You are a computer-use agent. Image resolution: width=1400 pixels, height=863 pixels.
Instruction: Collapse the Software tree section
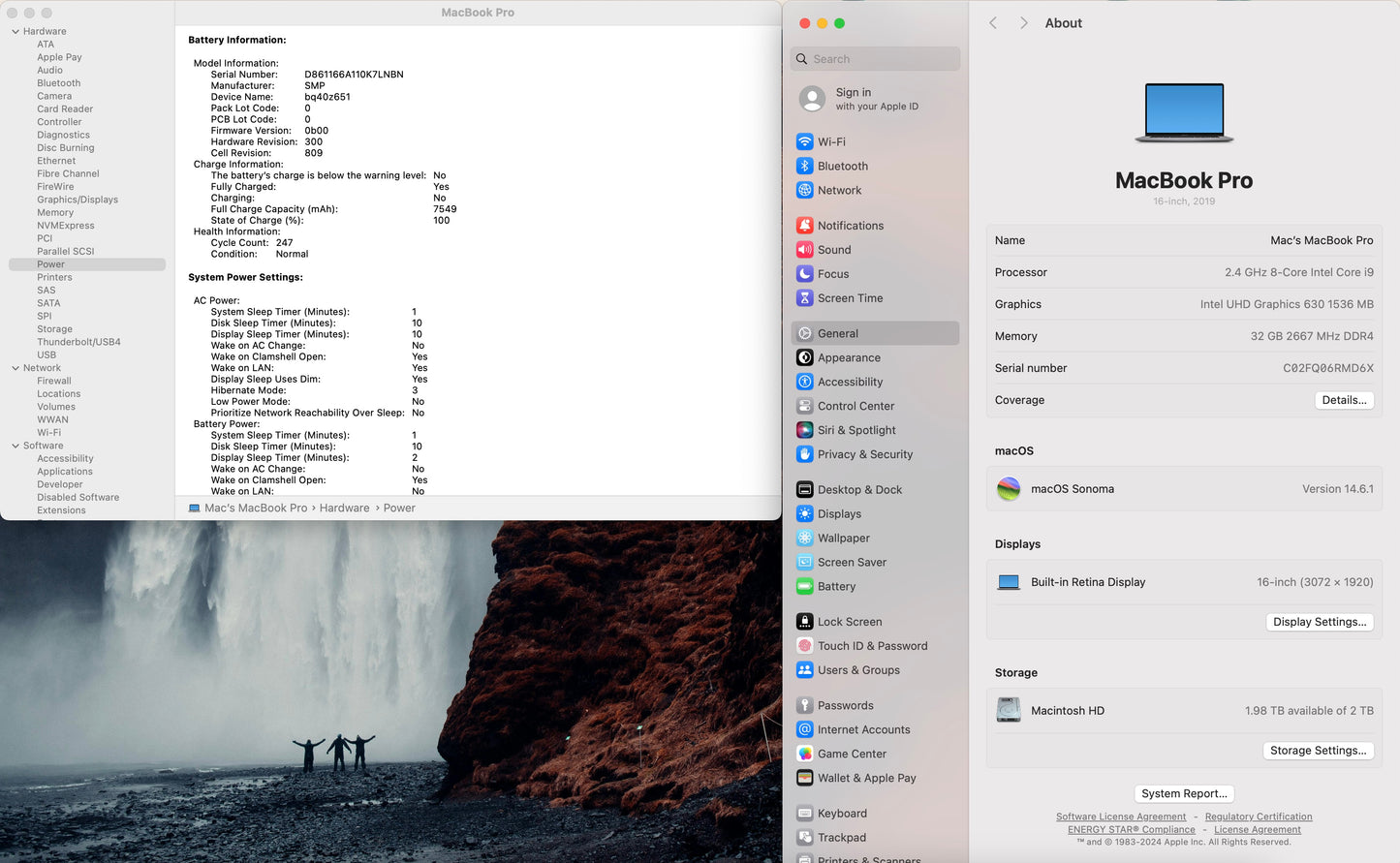[x=16, y=446]
